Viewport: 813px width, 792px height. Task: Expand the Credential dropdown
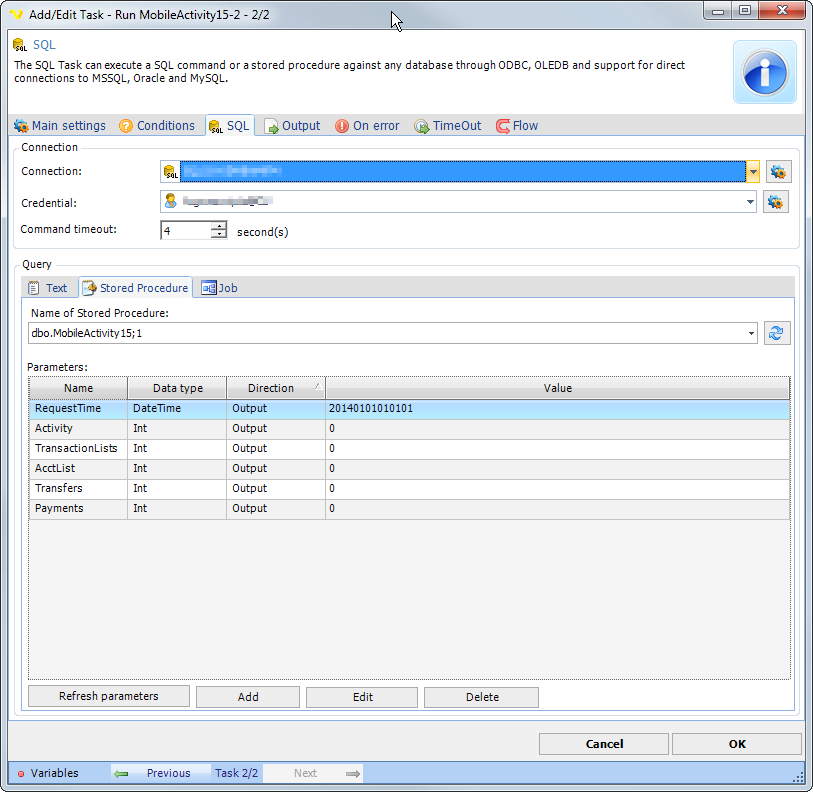click(x=751, y=202)
